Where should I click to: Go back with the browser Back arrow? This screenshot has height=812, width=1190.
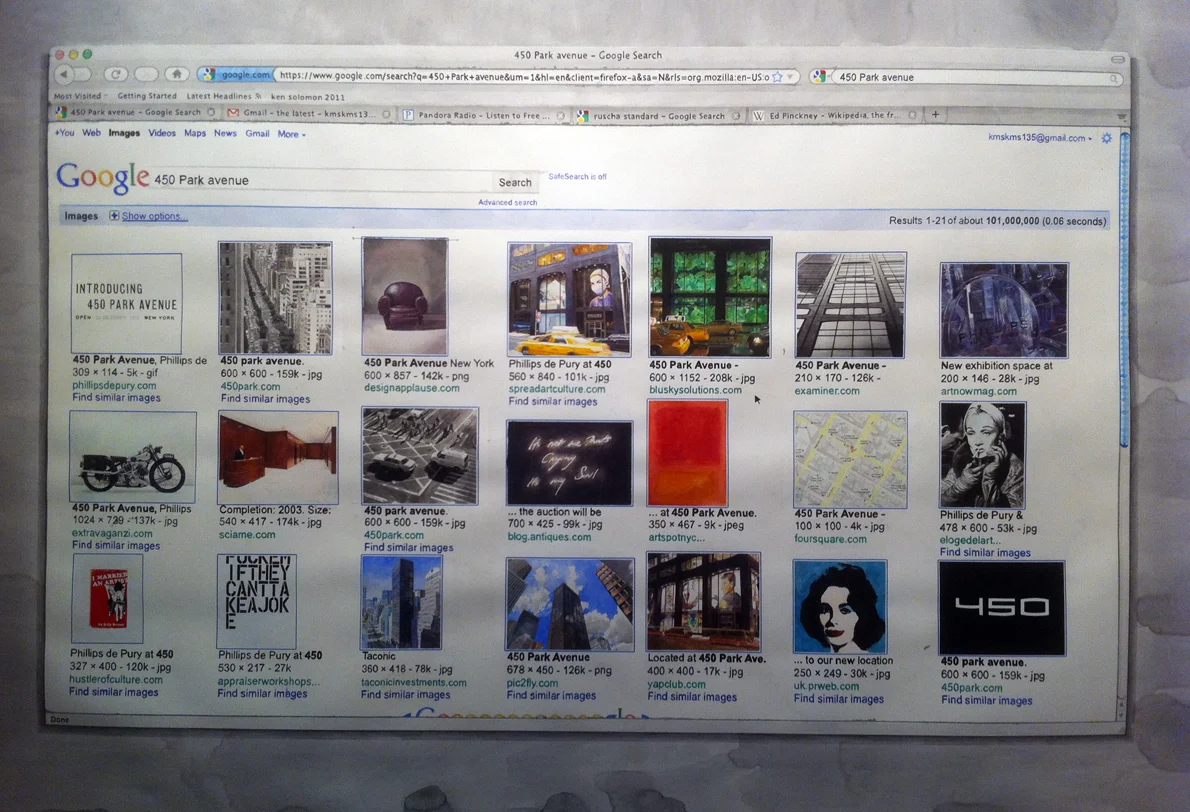(x=65, y=74)
